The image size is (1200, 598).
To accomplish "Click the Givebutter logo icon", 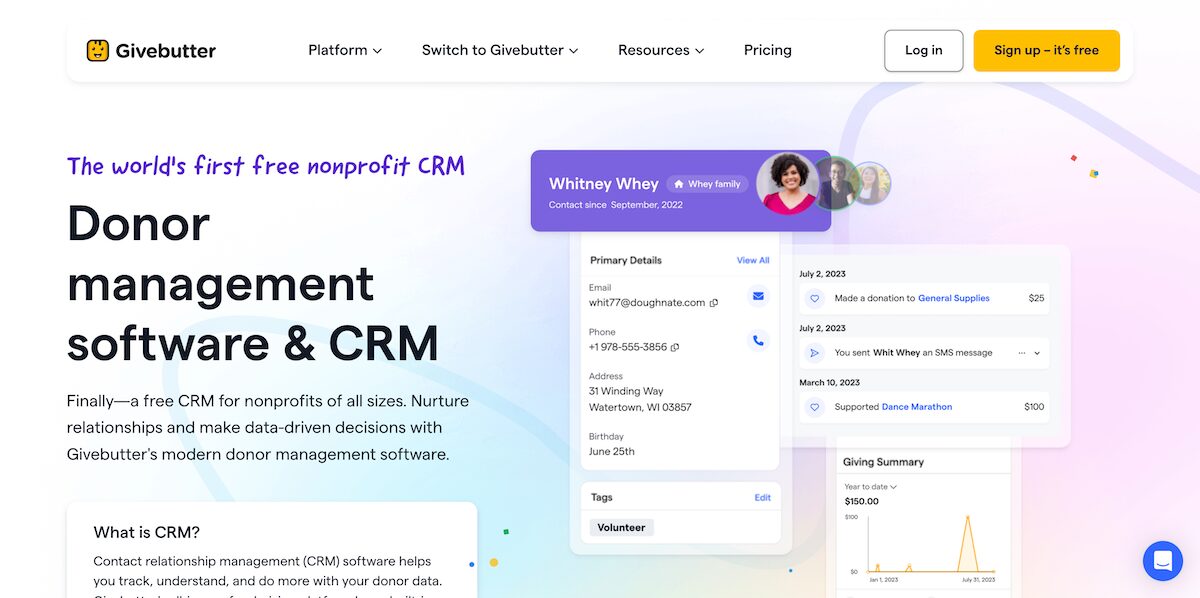I will tap(97, 50).
